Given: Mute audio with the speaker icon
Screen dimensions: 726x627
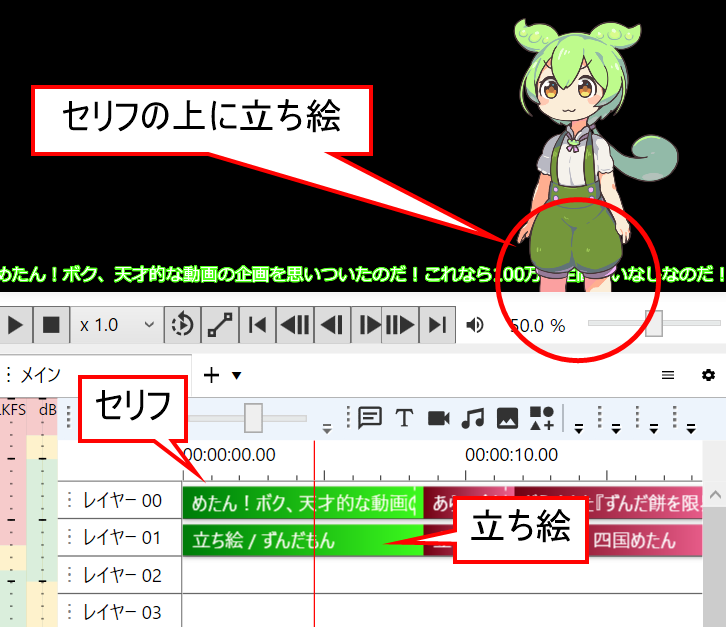Looking at the screenshot, I should pyautogui.click(x=476, y=325).
